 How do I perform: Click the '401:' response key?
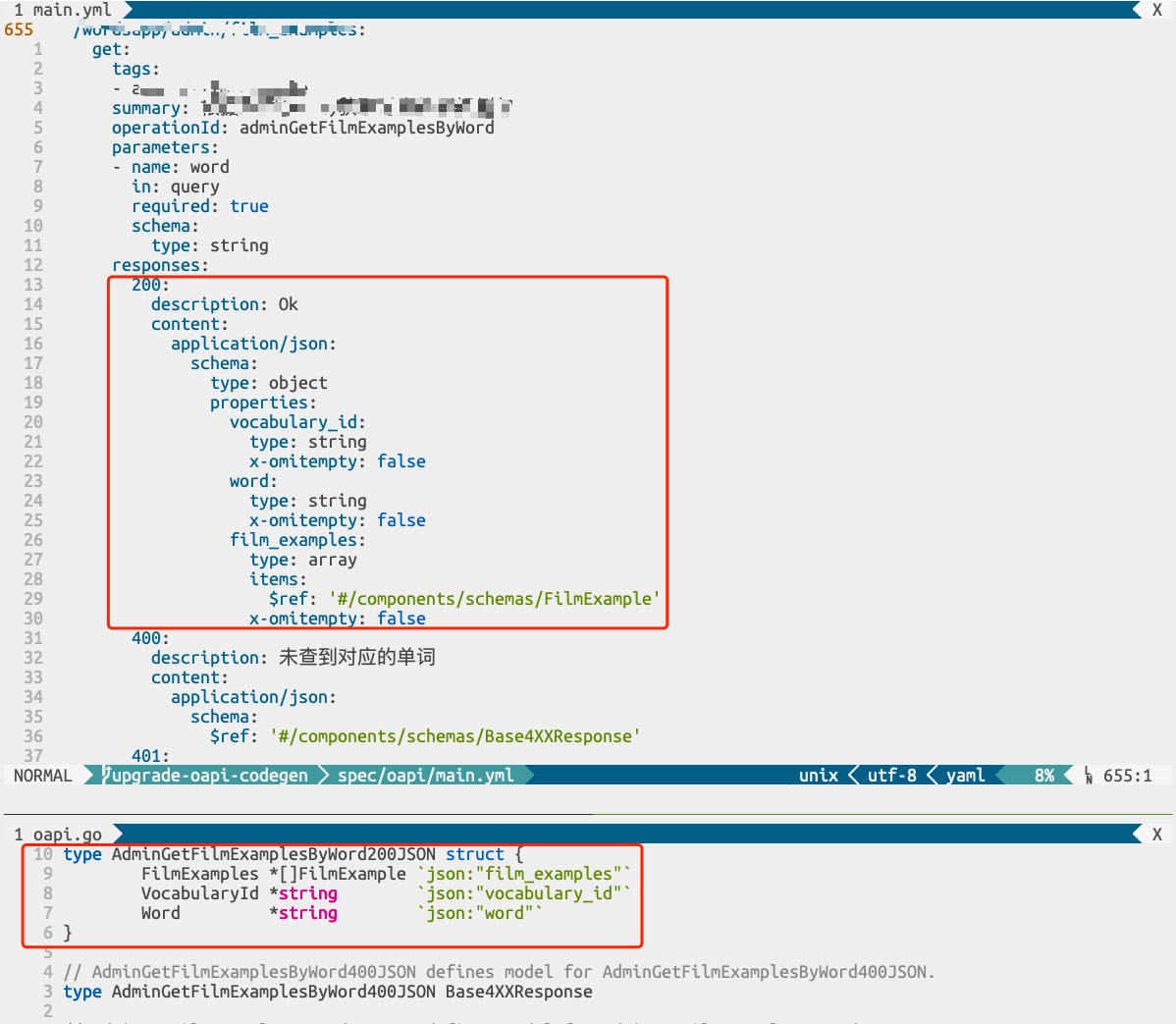(x=150, y=756)
